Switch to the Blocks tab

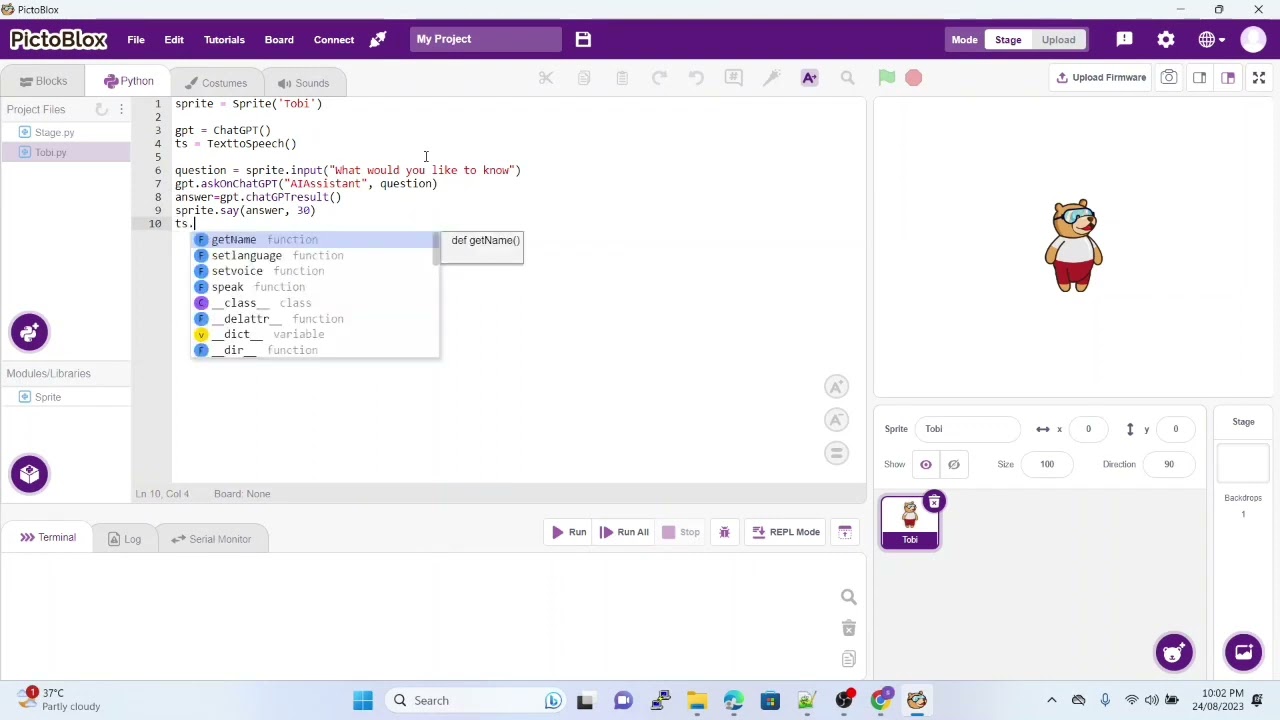(x=43, y=82)
